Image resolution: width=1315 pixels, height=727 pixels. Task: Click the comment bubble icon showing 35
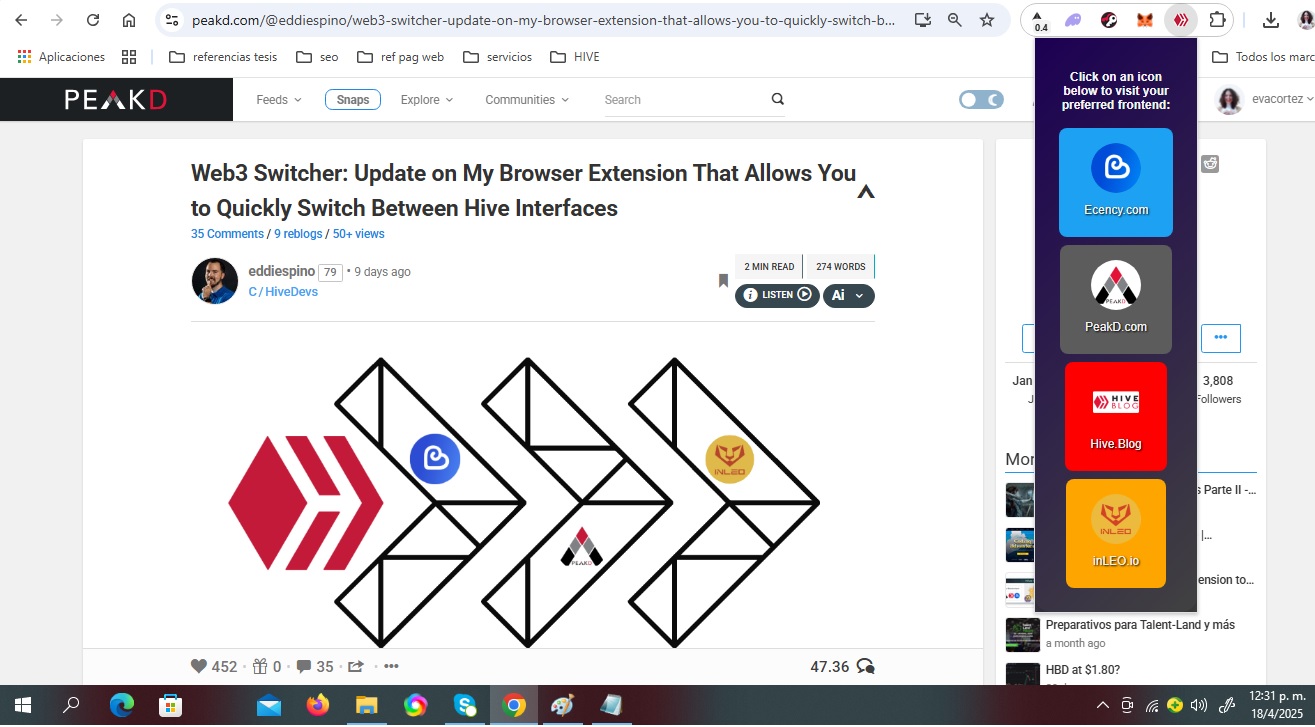pyautogui.click(x=305, y=666)
